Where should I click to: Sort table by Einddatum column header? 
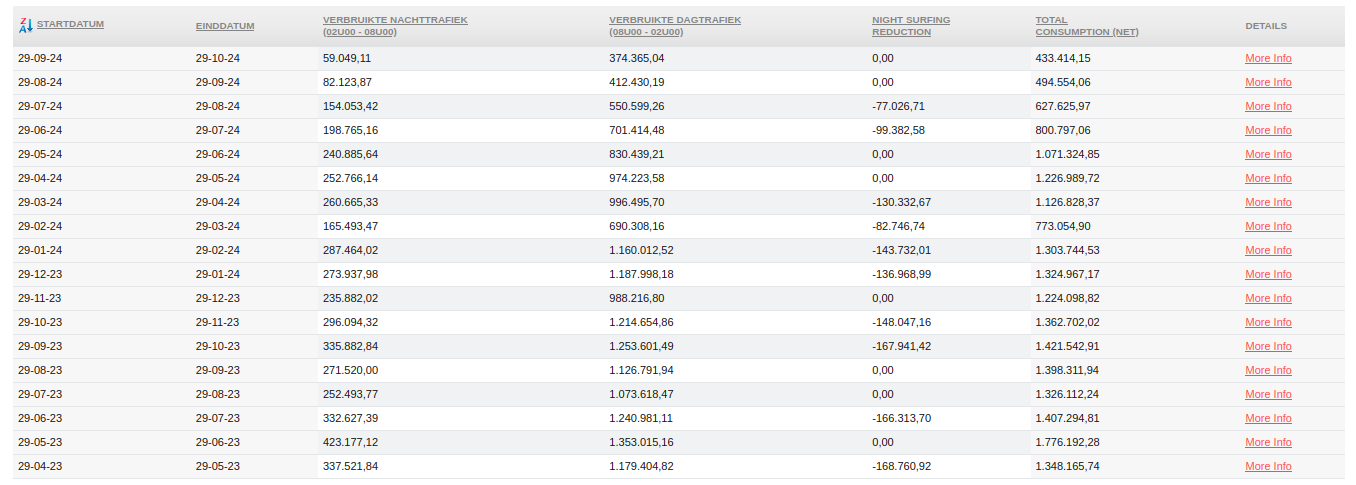pyautogui.click(x=223, y=26)
